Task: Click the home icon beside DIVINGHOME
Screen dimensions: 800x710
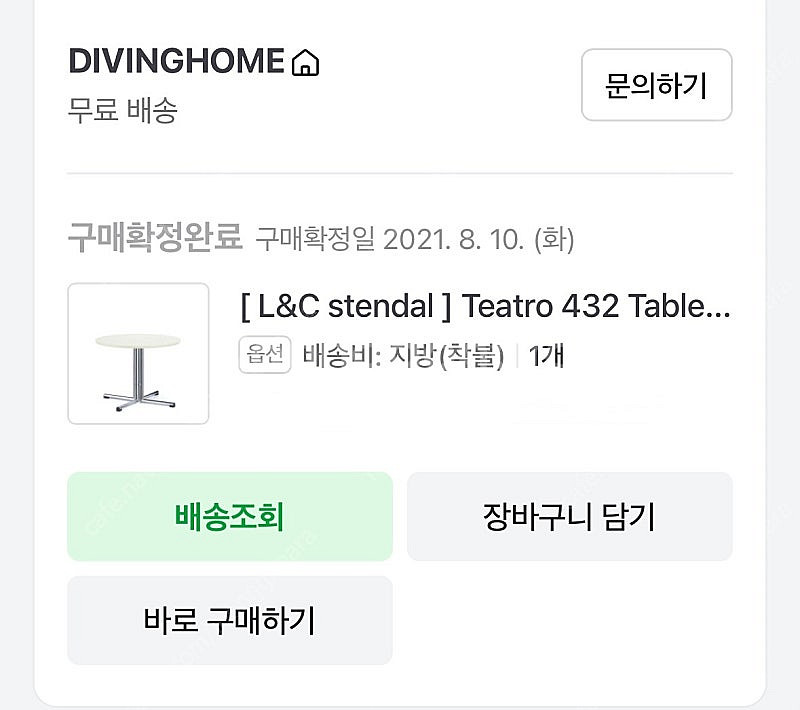Action: (x=305, y=62)
